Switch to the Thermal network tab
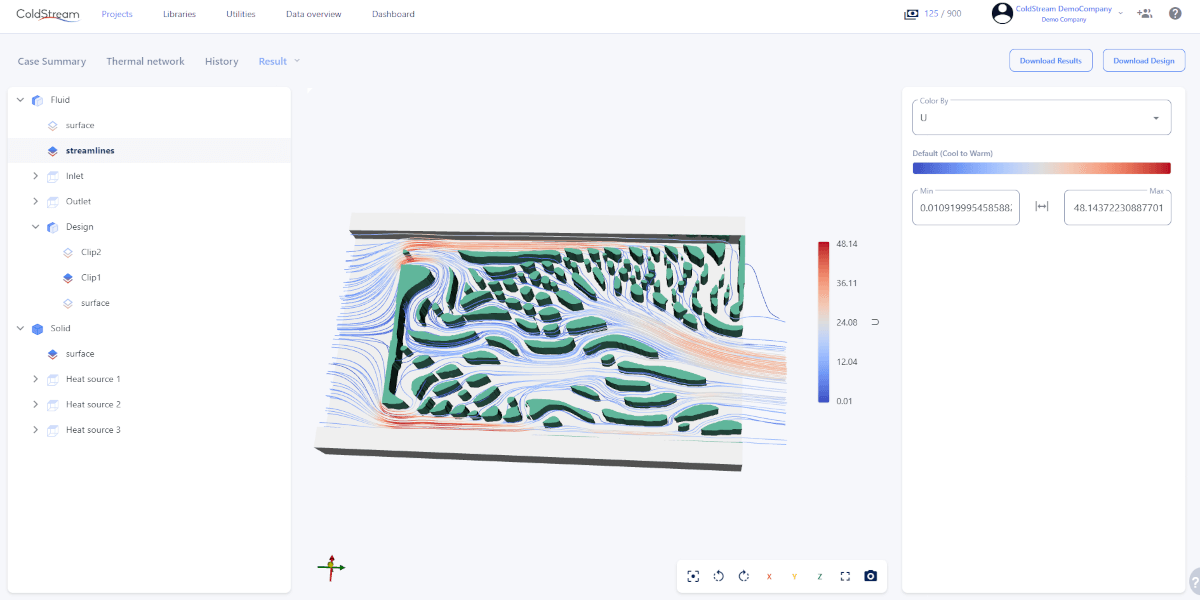The height and width of the screenshot is (600, 1200). coord(145,61)
